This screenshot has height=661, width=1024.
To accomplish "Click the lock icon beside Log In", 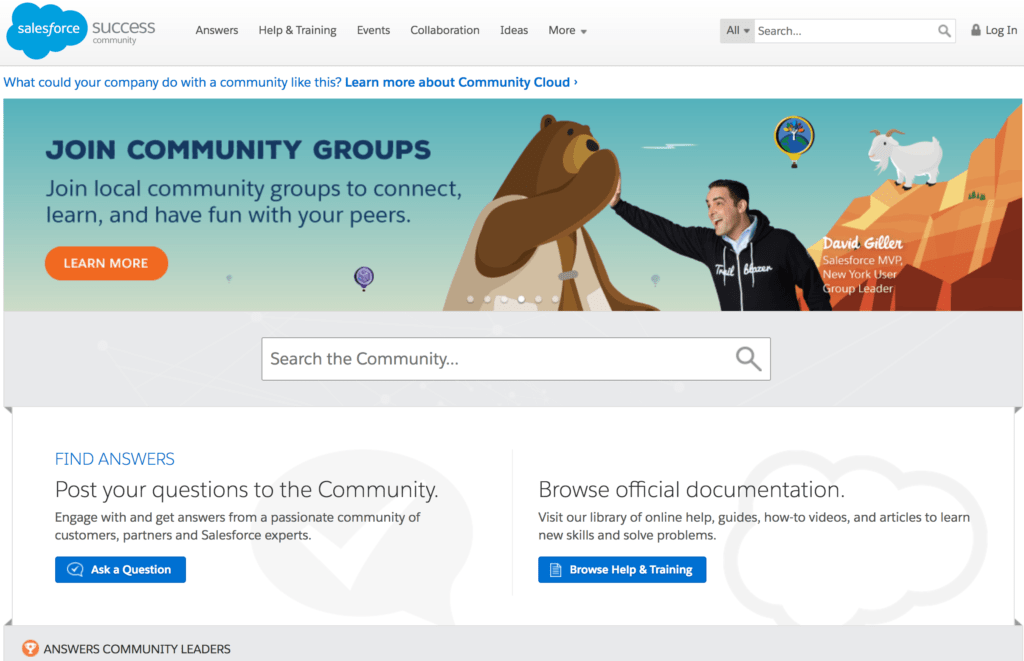I will tap(976, 30).
